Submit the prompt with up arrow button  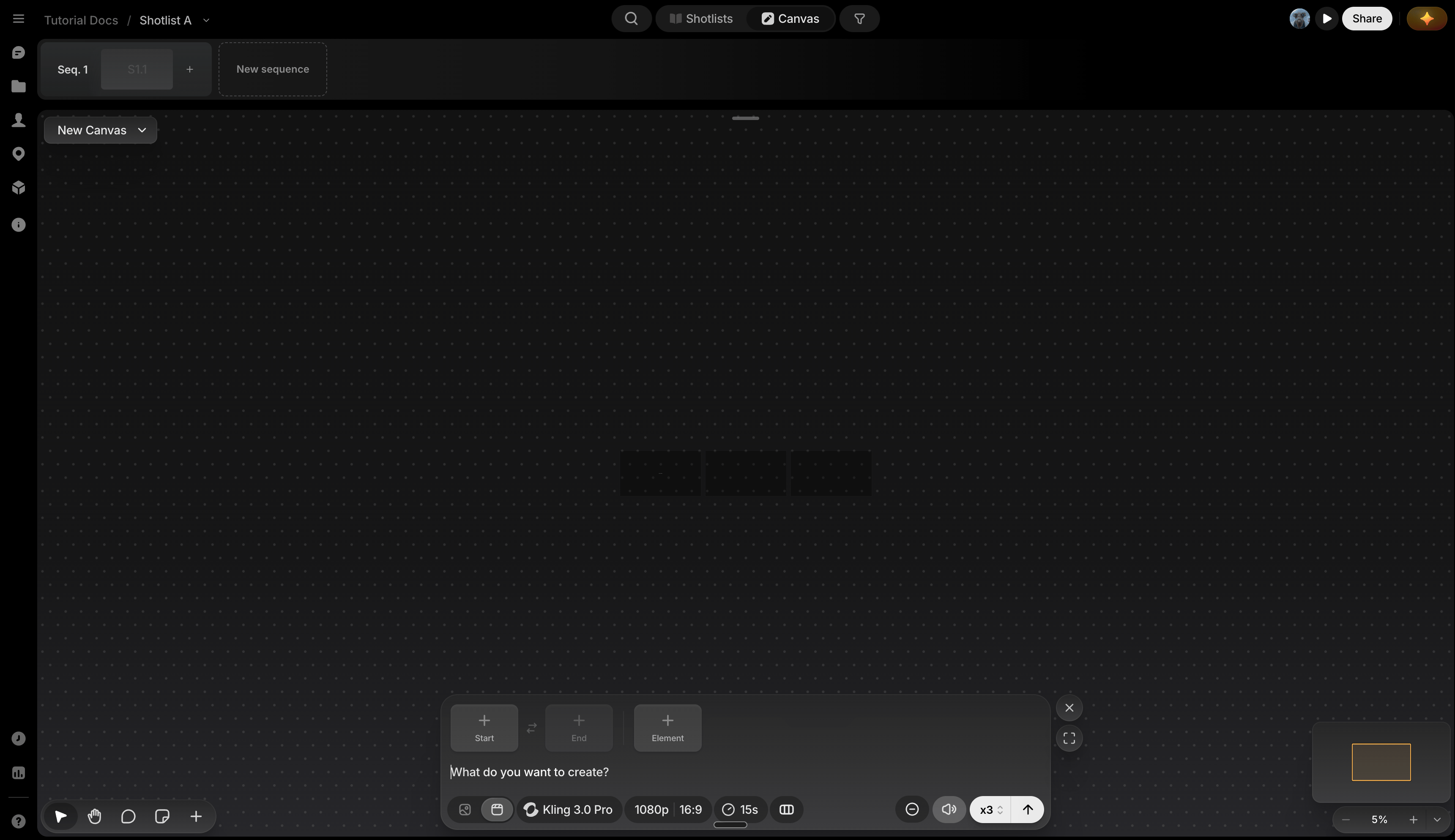coord(1028,810)
